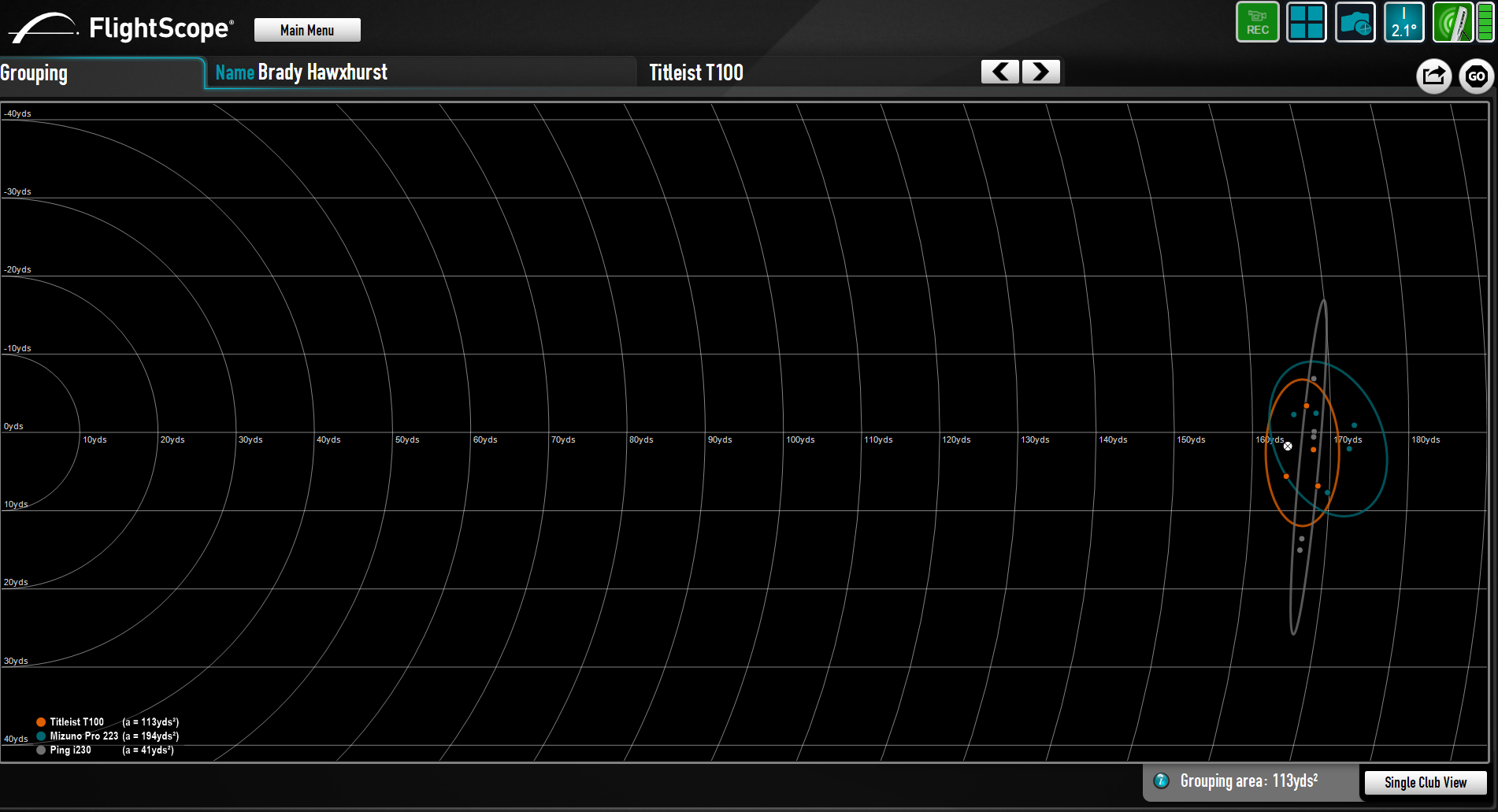Click the share export icon
Screen dimensions: 1498x812
(x=1434, y=76)
